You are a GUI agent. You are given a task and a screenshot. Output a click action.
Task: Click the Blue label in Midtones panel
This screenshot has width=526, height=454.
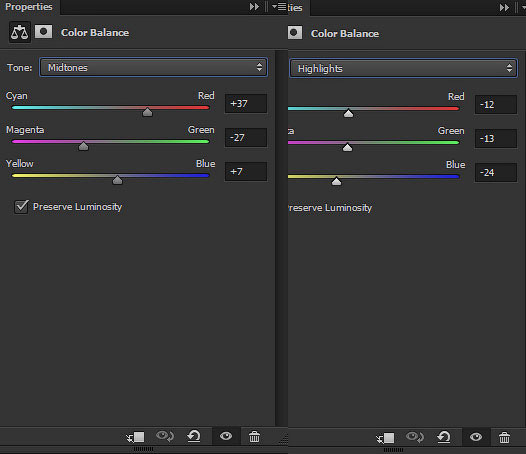pyautogui.click(x=206, y=164)
